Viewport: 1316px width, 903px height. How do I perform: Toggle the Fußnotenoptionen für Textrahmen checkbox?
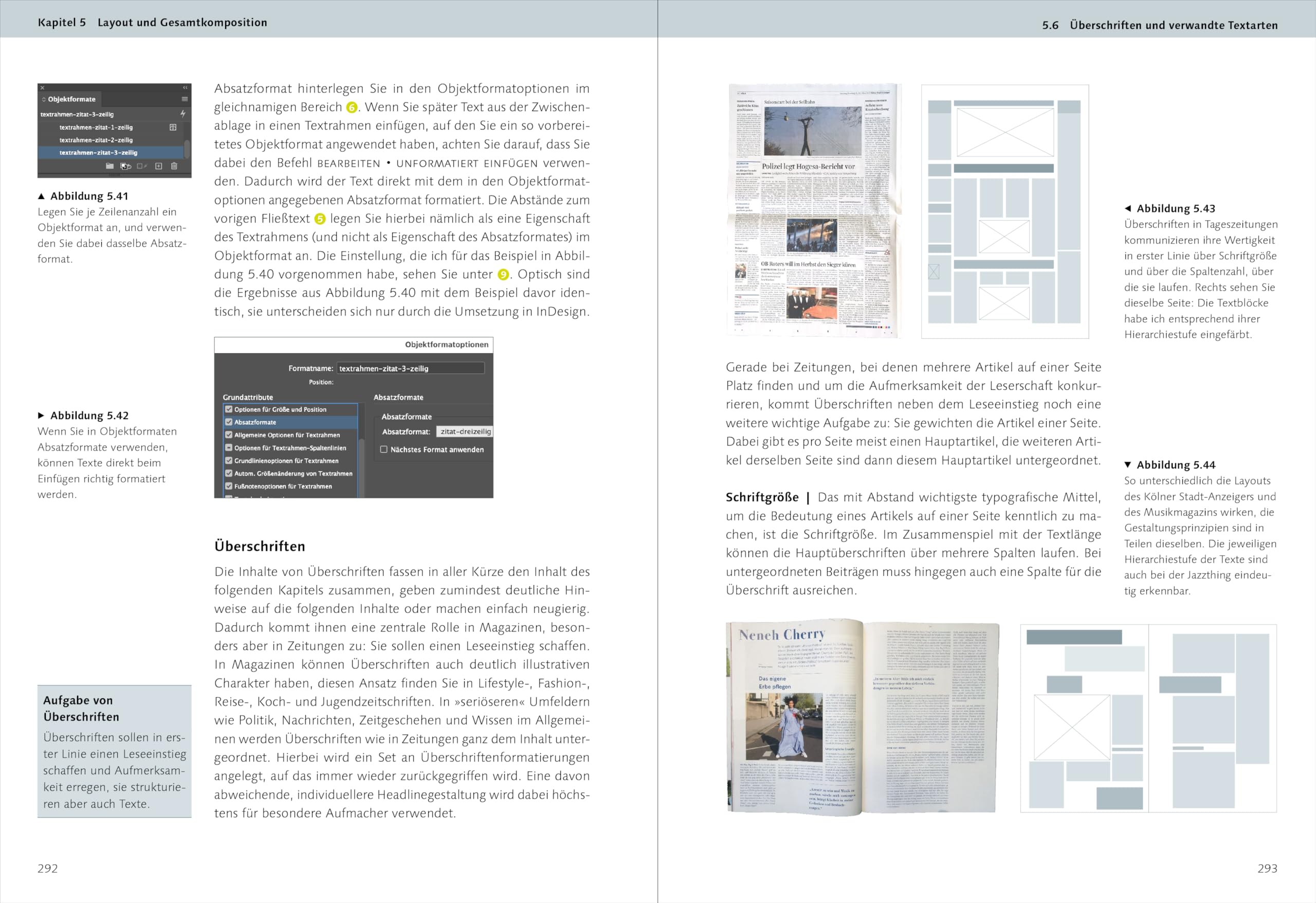pos(229,486)
